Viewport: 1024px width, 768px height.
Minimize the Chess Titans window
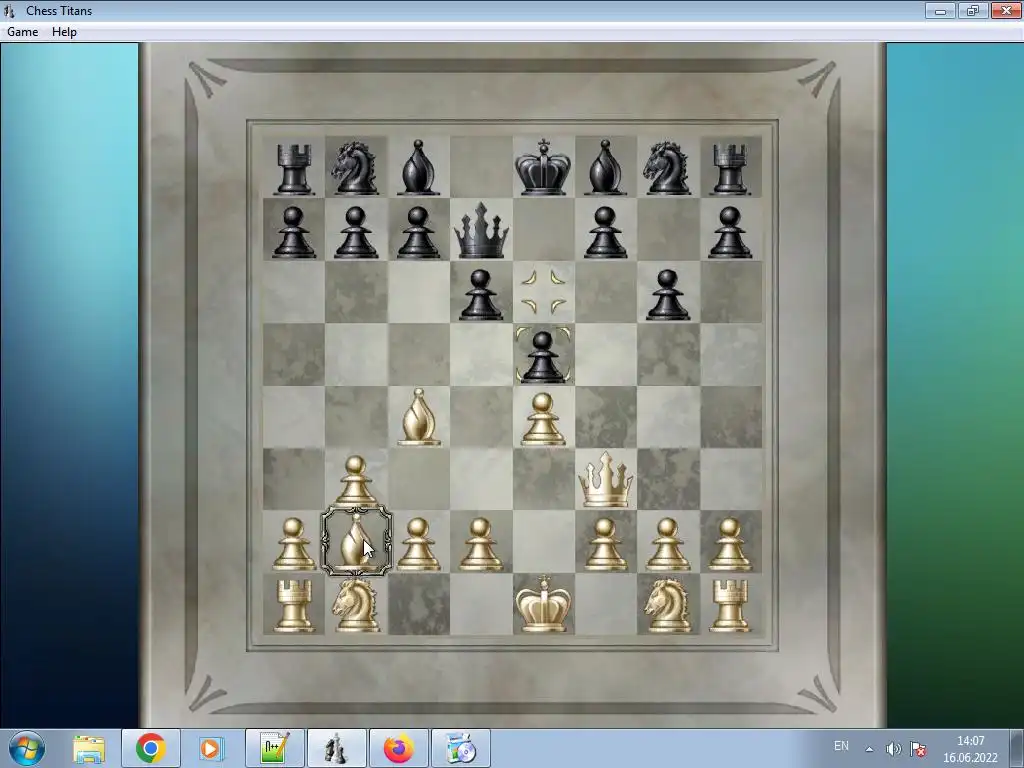point(940,10)
